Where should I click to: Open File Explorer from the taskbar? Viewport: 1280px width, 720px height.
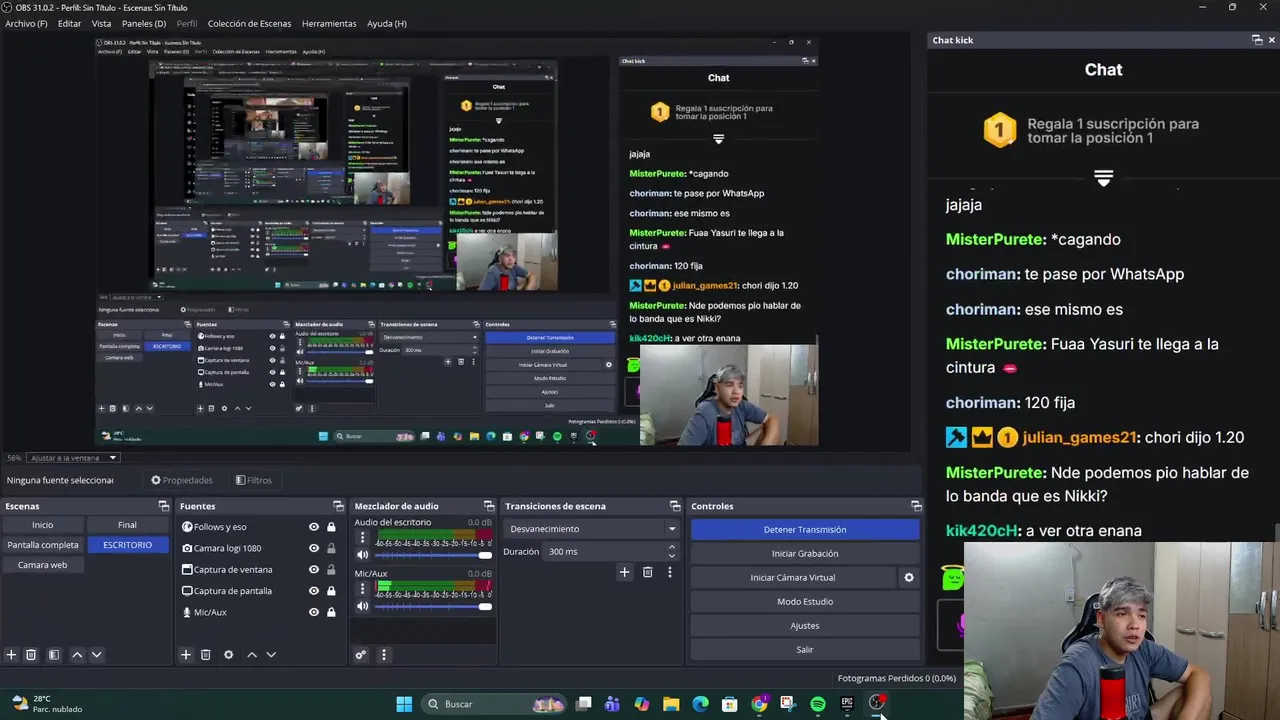coord(671,704)
